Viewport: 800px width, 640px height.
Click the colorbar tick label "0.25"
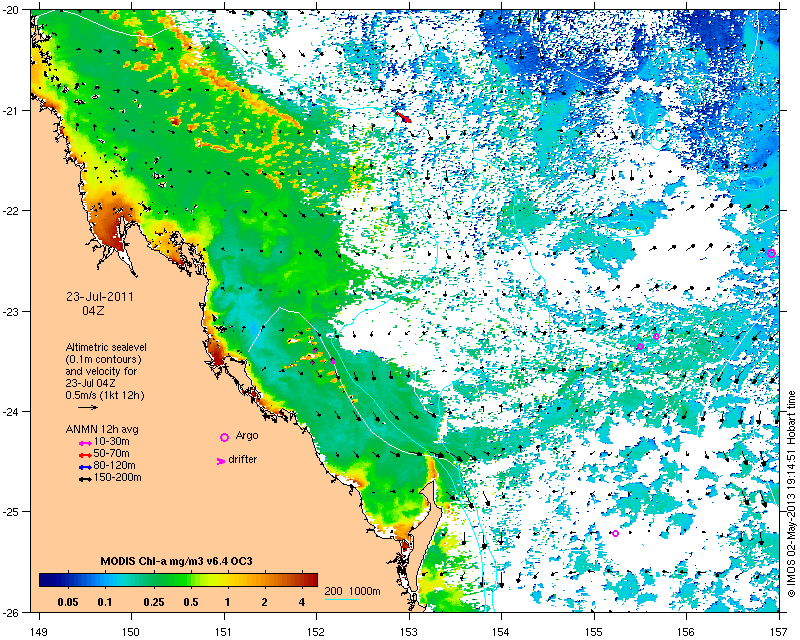coord(154,602)
